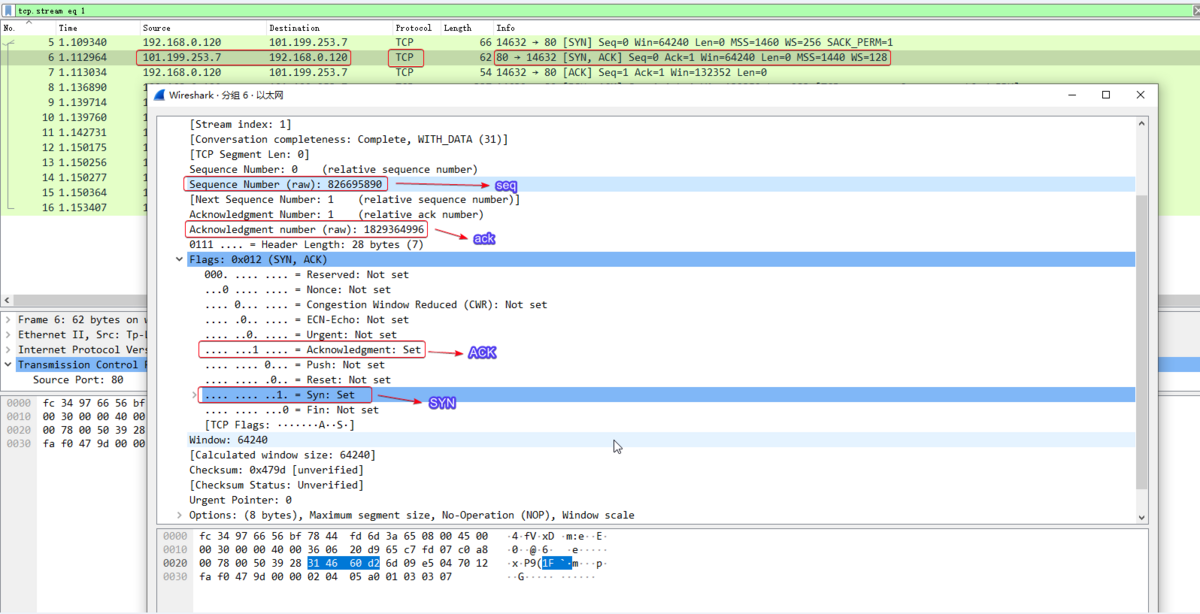Close the packet 6 detail dialog
Screen dimensions: 1200x614
1140,95
